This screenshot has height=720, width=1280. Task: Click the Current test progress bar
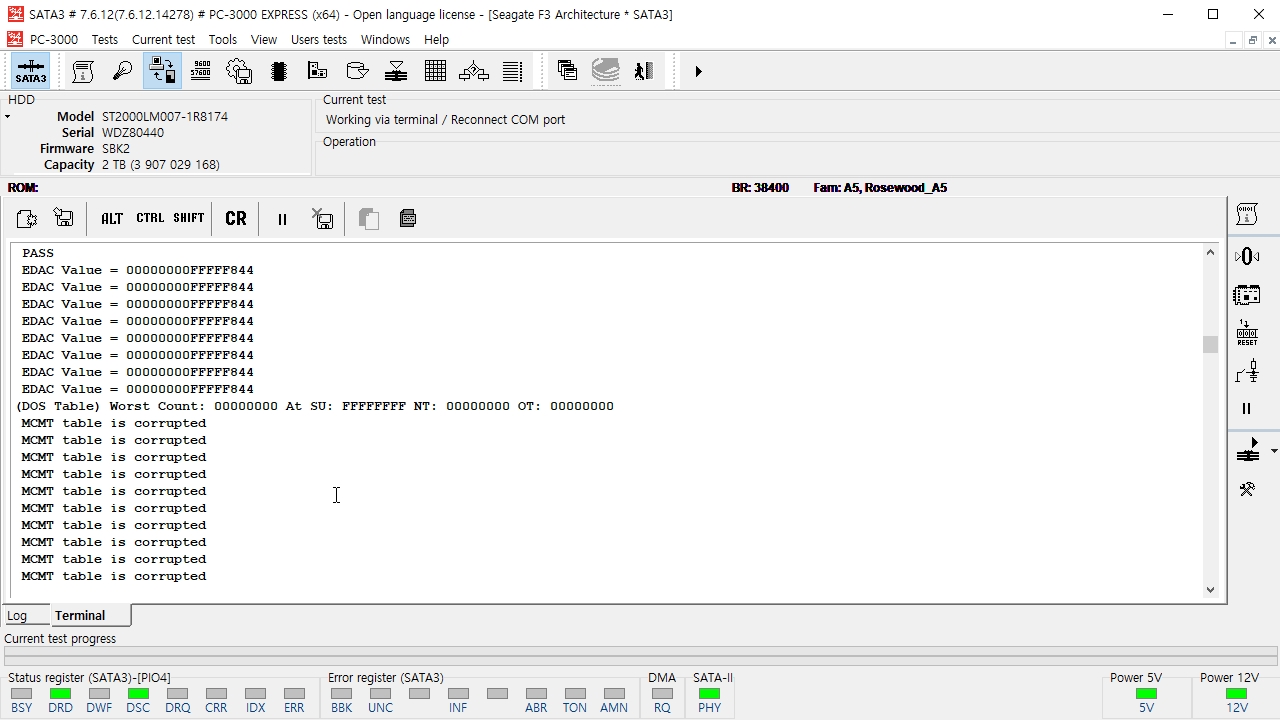tap(640, 657)
